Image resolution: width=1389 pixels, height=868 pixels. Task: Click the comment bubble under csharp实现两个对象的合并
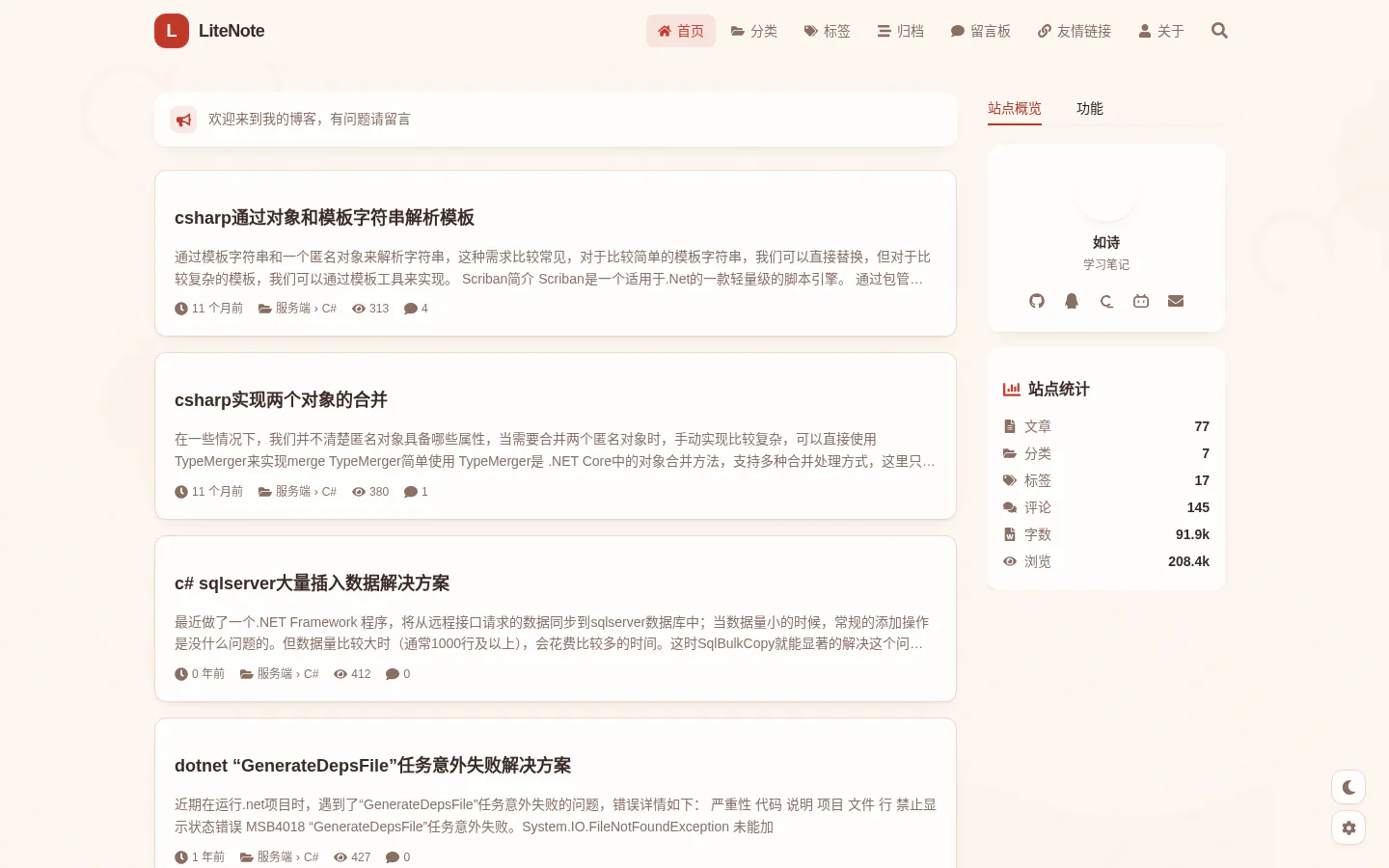tap(411, 492)
